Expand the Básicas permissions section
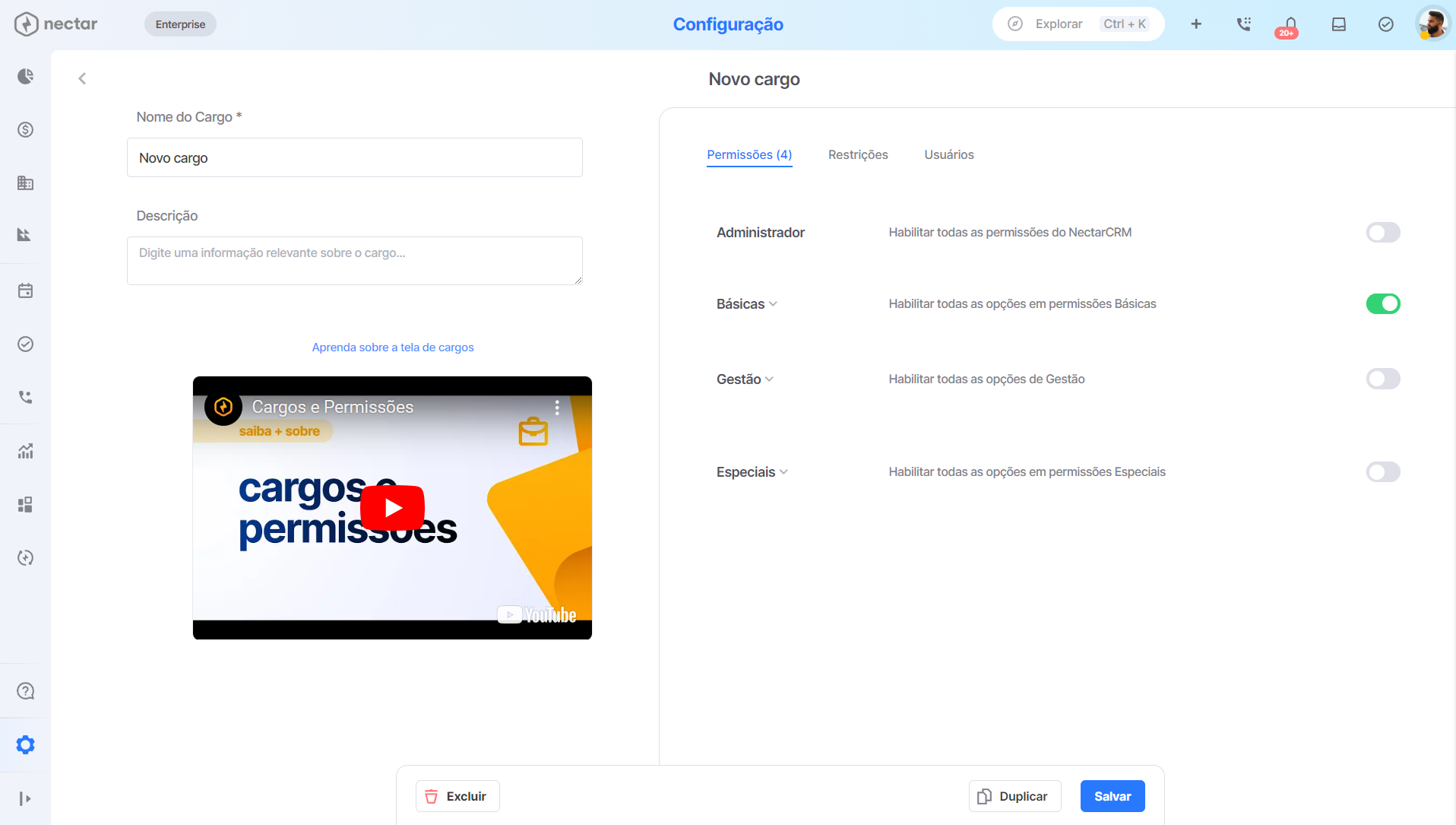The image size is (1456, 825). click(x=746, y=303)
